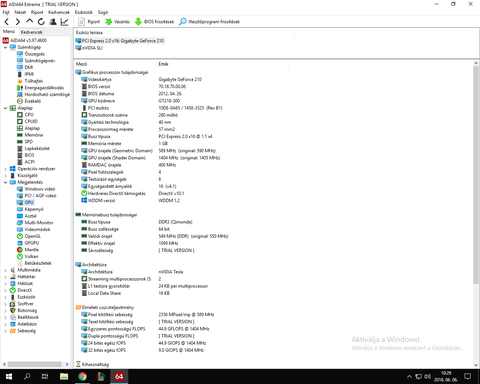The height and width of the screenshot is (384, 480).
Task: Click the user silhouette toolbar icon
Action: [53, 22]
